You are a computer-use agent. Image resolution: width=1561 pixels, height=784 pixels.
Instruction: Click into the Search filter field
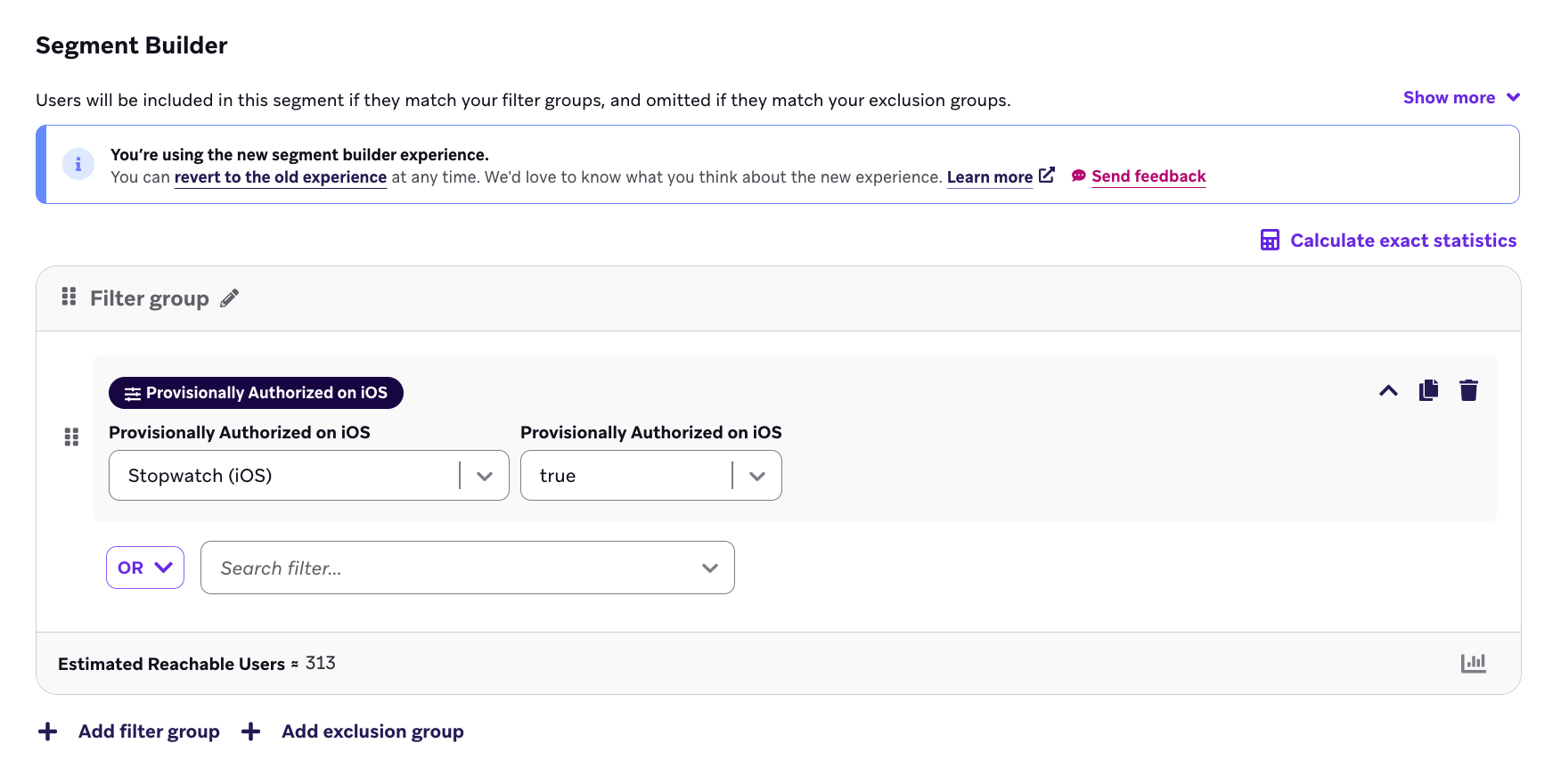(468, 568)
